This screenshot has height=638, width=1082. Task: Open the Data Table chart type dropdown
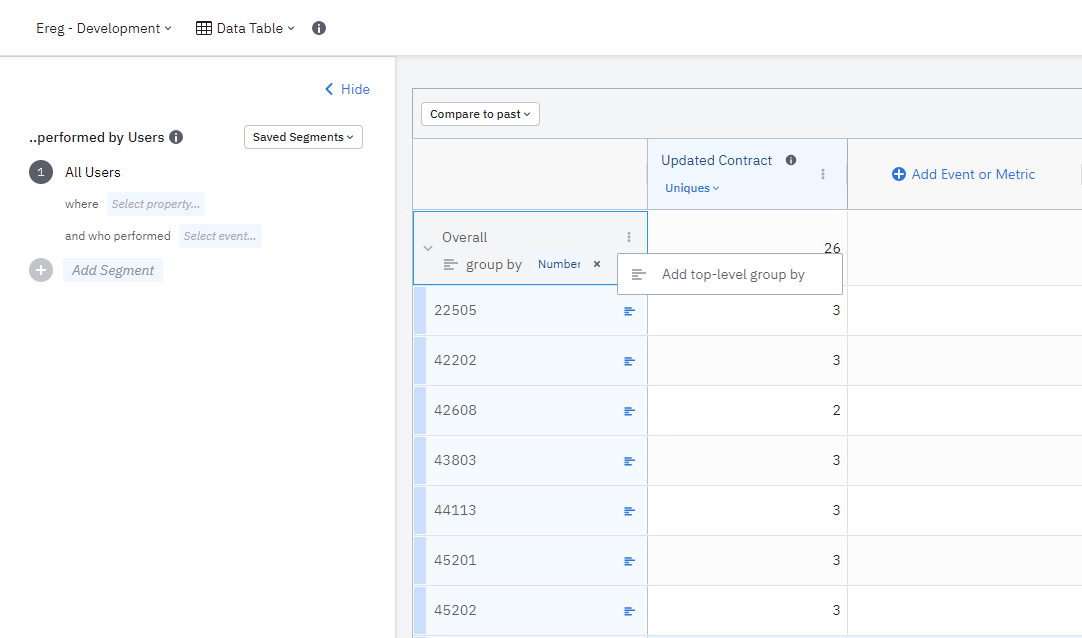[245, 28]
